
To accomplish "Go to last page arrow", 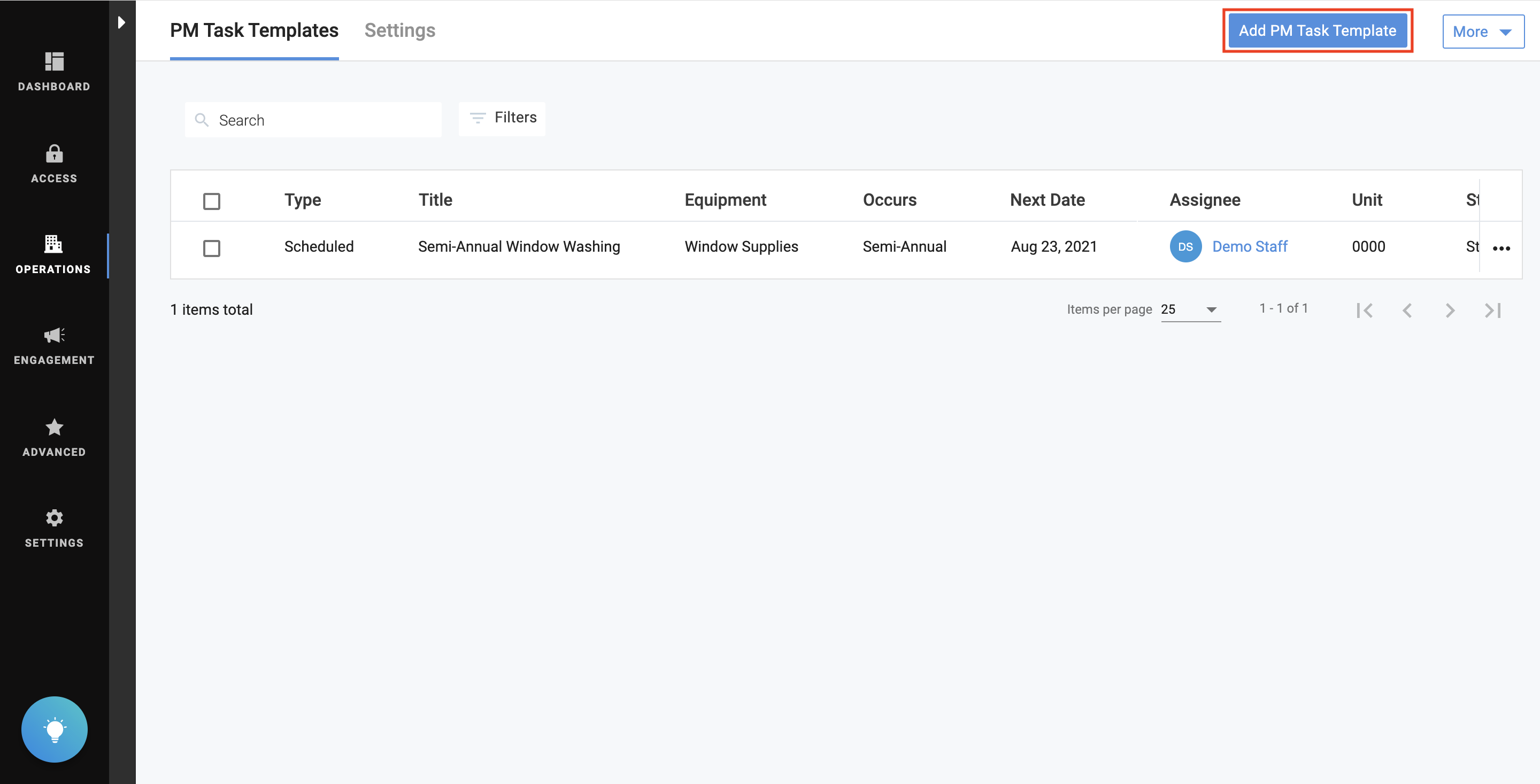I will tap(1493, 310).
